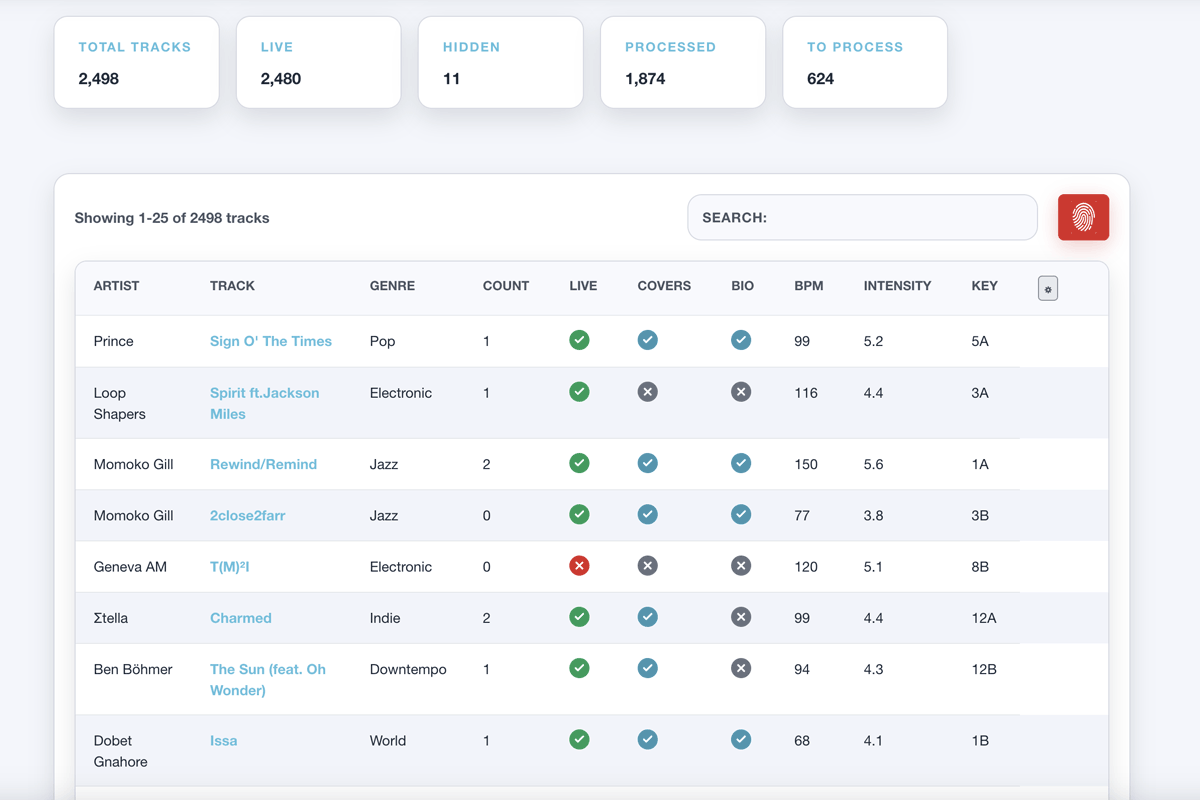Open The Sun (feat. Oh Wonder) link
The height and width of the screenshot is (800, 1200).
tap(268, 679)
